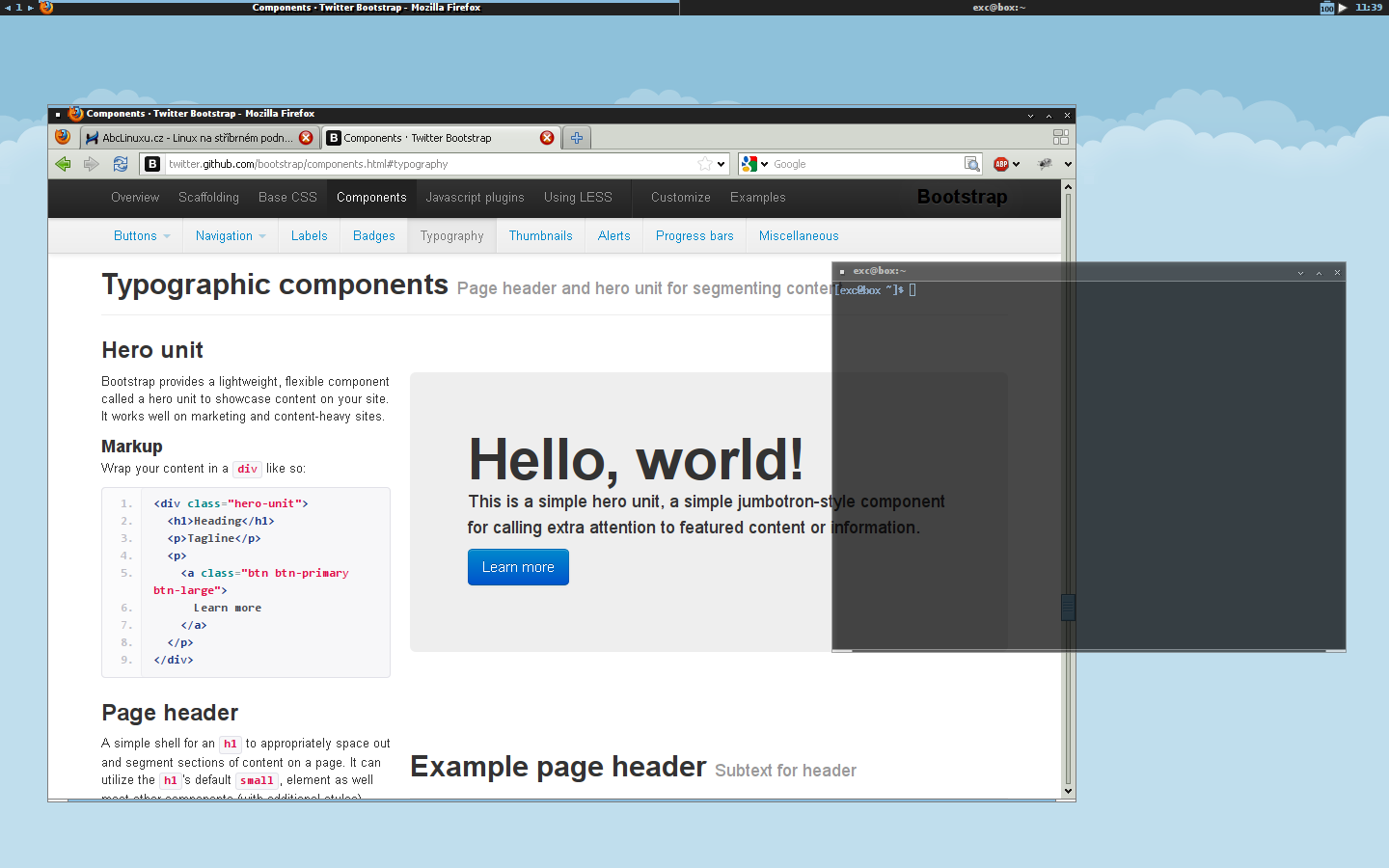This screenshot has height=868, width=1389.
Task: Click the terminal prompt line
Action: [x=876, y=289]
